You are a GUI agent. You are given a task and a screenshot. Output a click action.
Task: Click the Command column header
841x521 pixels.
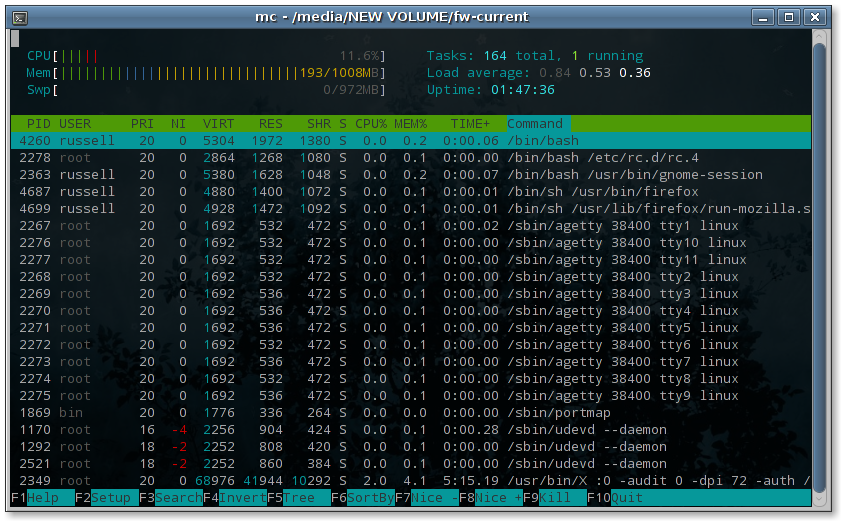[538, 124]
